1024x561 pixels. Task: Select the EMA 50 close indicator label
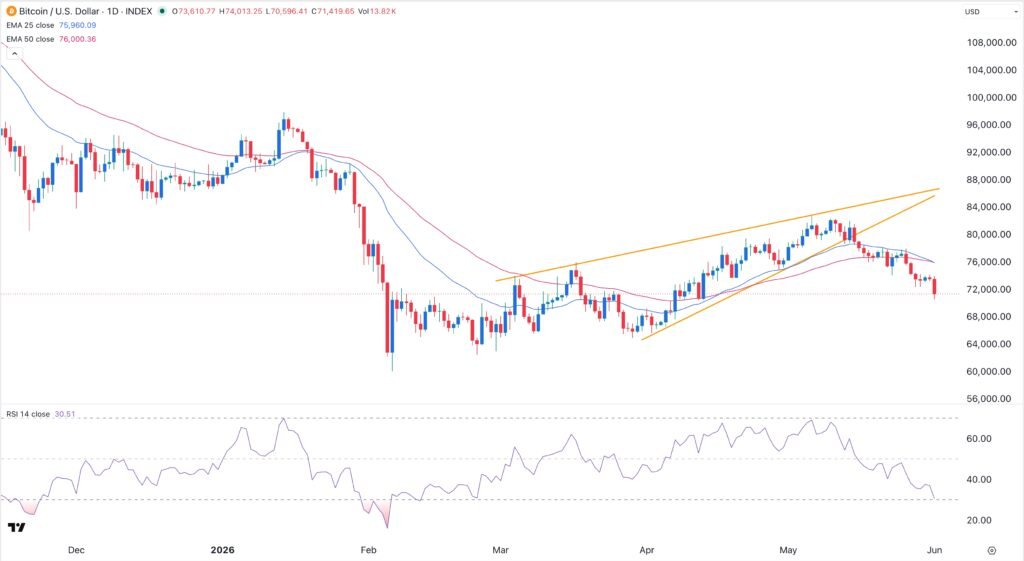pos(30,39)
